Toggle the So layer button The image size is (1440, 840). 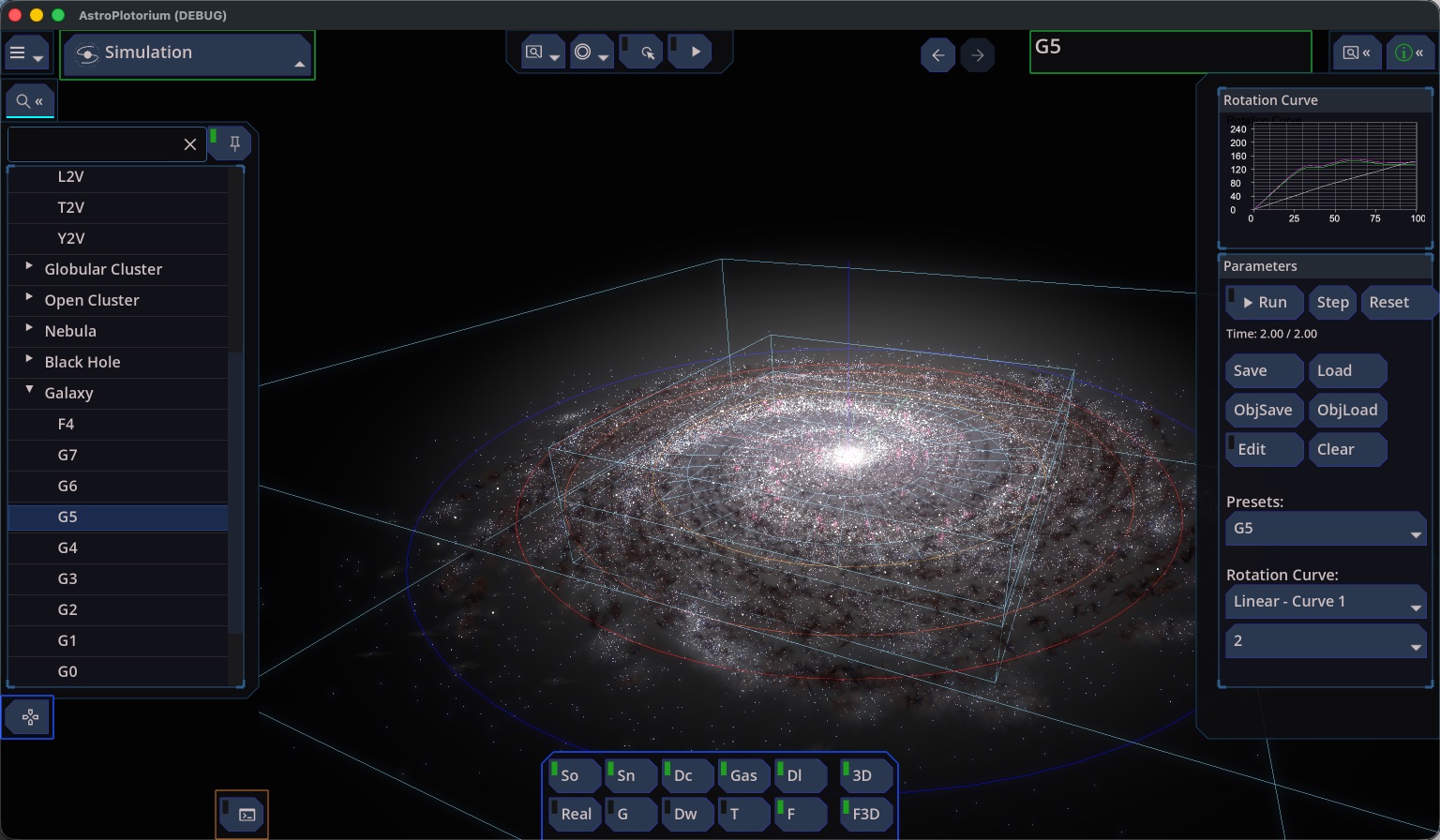point(574,775)
